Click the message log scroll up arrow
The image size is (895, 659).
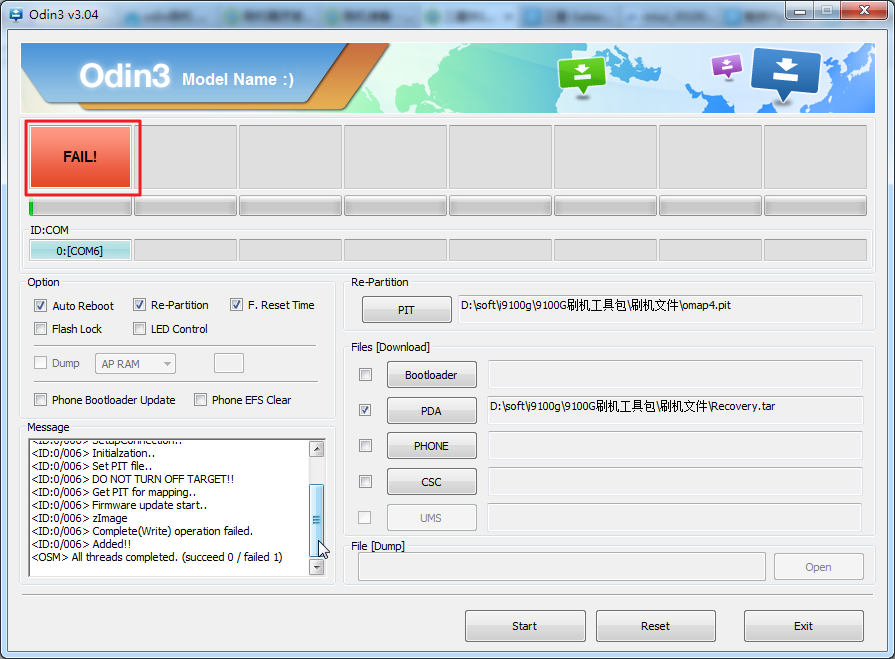coord(317,450)
